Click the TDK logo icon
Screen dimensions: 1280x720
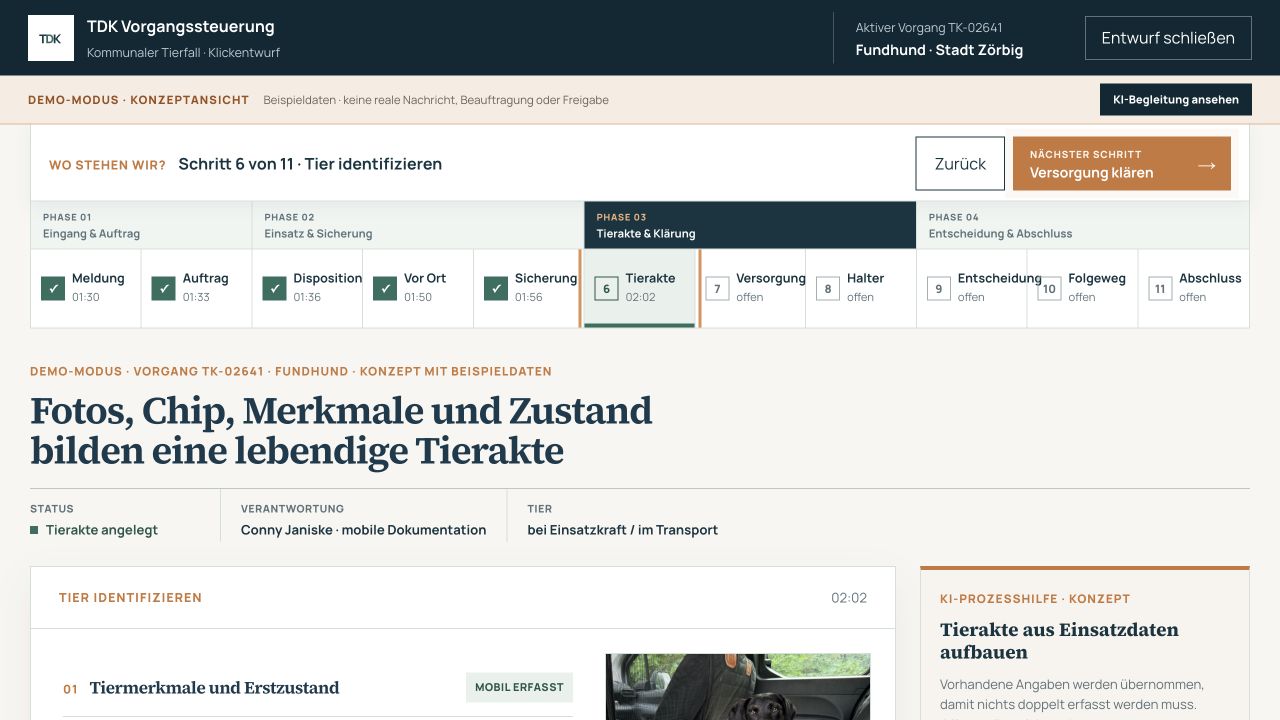coord(51,38)
